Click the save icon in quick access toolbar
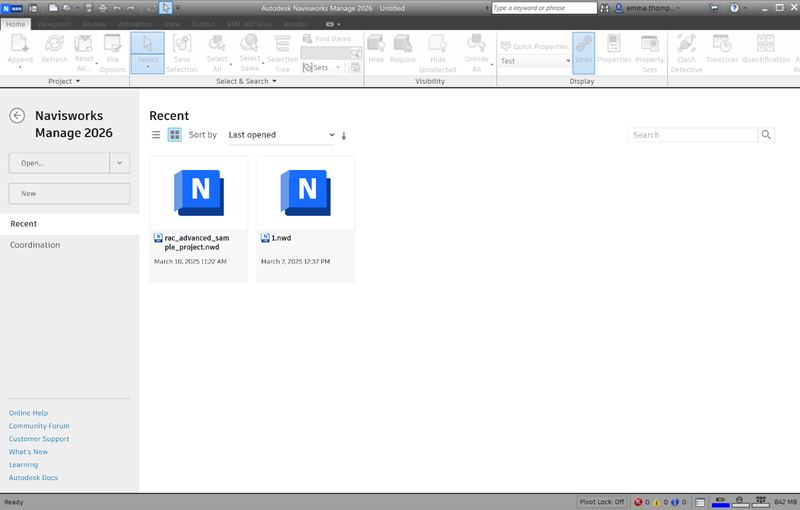The image size is (800, 510). pos(89,8)
